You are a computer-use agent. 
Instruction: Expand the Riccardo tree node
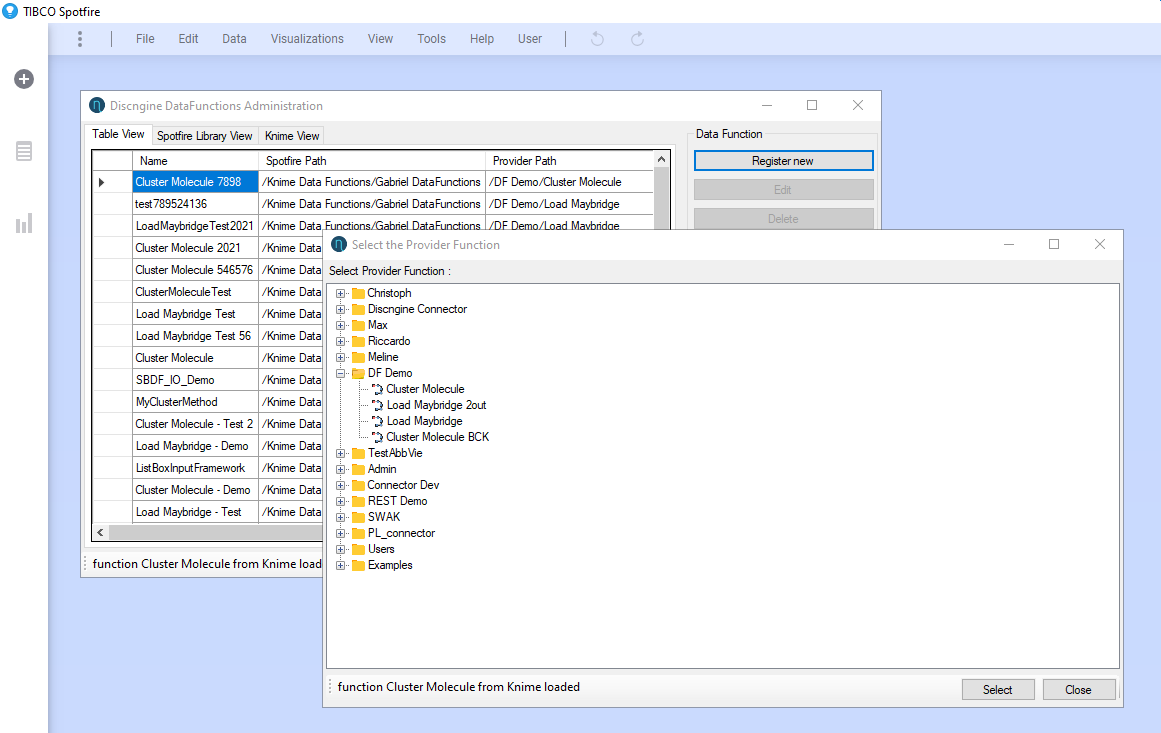pos(341,341)
